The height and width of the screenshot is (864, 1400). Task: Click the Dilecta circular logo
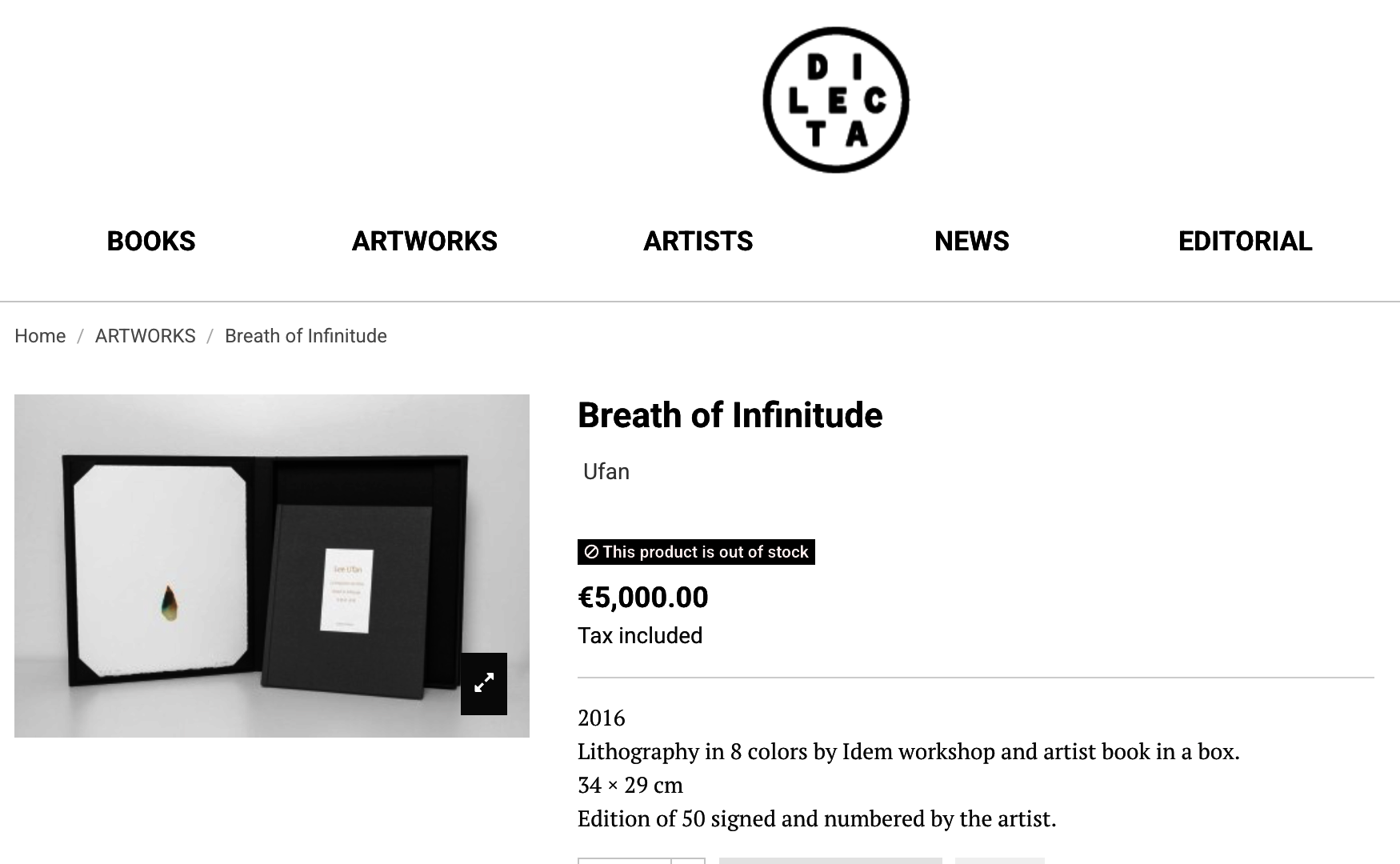coord(836,100)
